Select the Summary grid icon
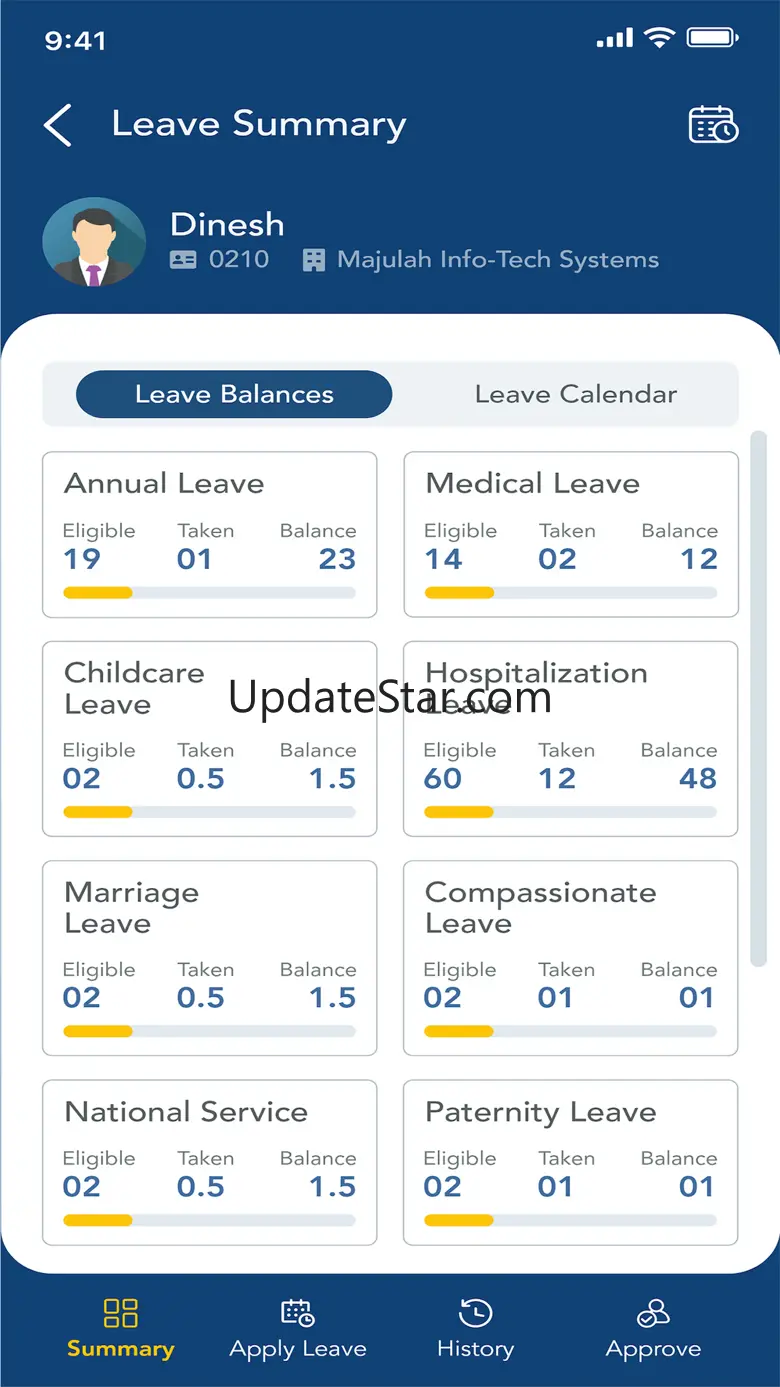This screenshot has height=1387, width=780. point(121,1313)
